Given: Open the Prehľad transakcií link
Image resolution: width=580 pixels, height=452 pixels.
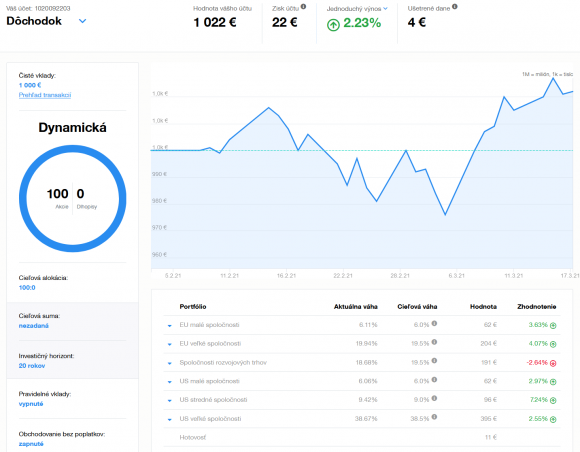Looking at the screenshot, I should [x=45, y=95].
